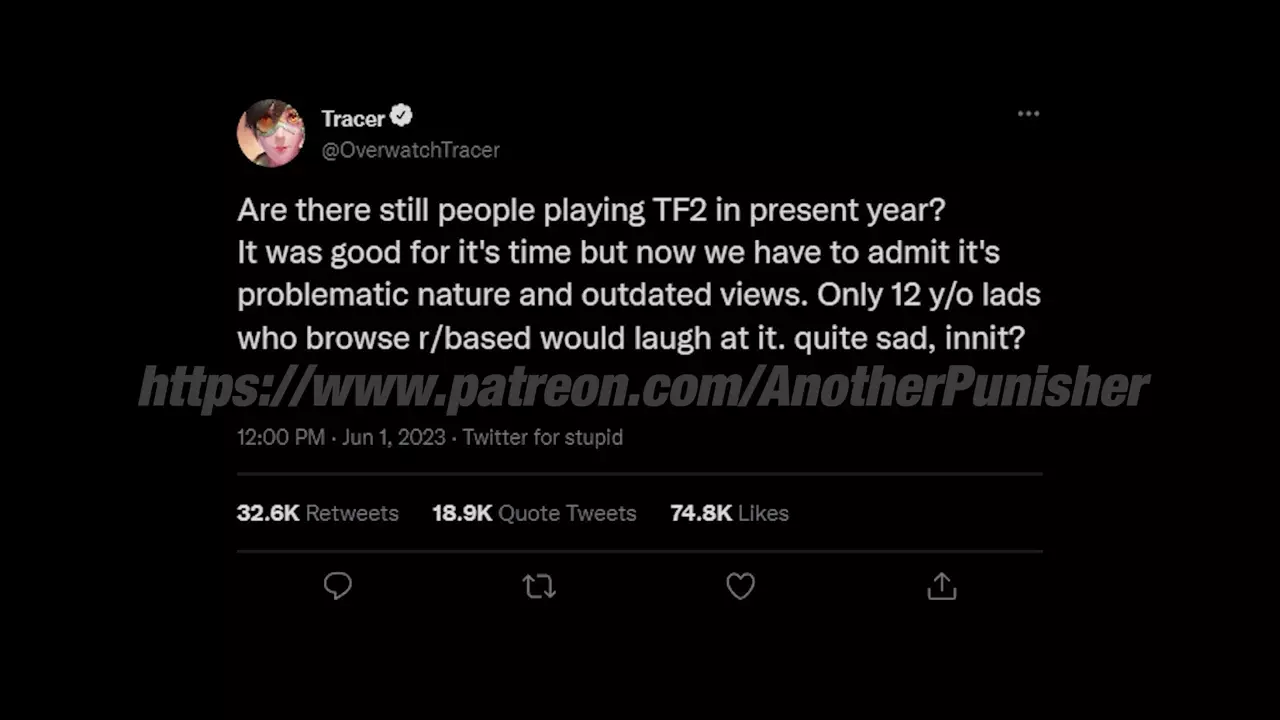Show the 74.8K Likes list
The width and height of the screenshot is (1280, 720).
point(729,513)
